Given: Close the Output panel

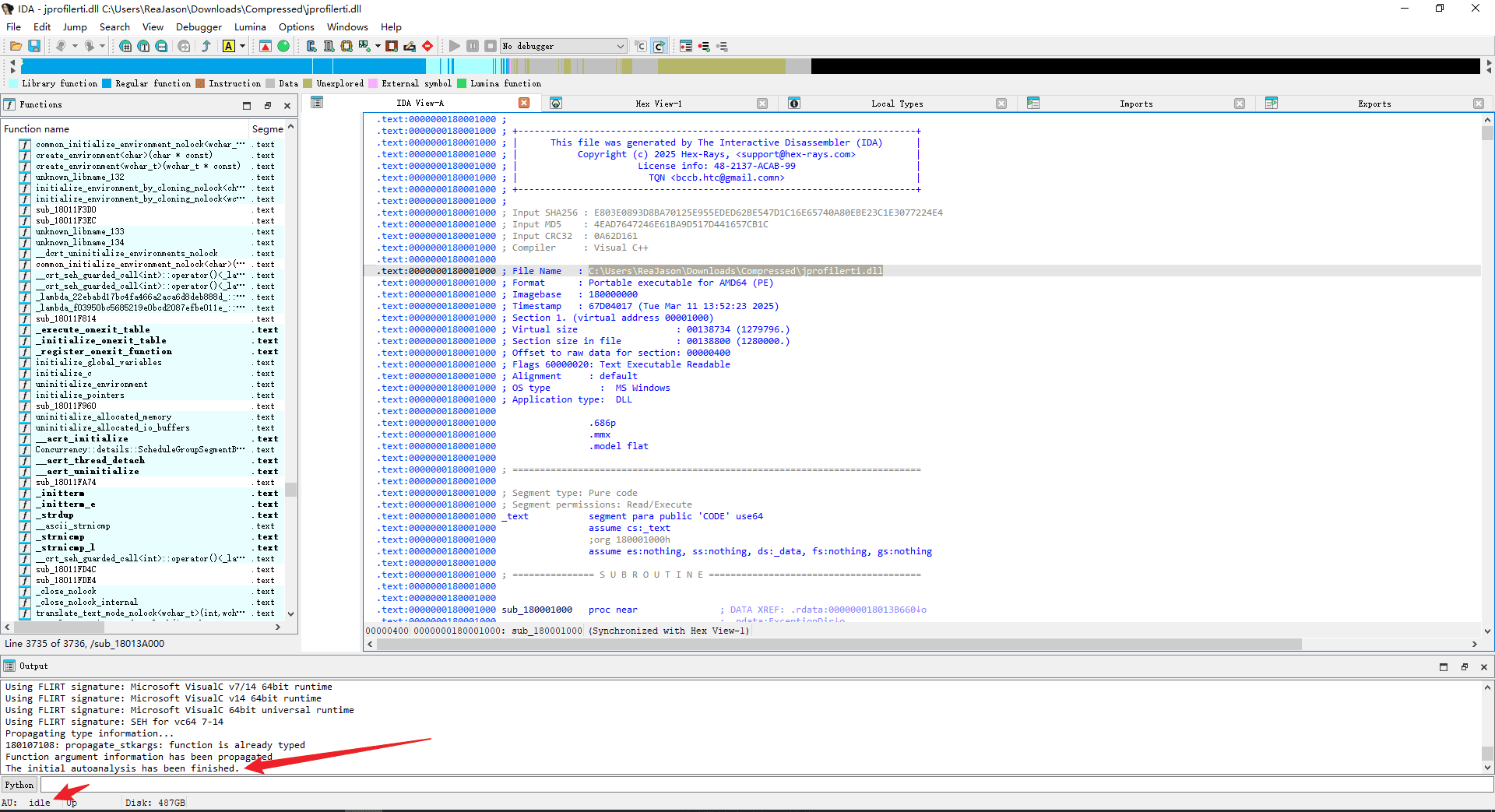Looking at the screenshot, I should pos(1483,666).
